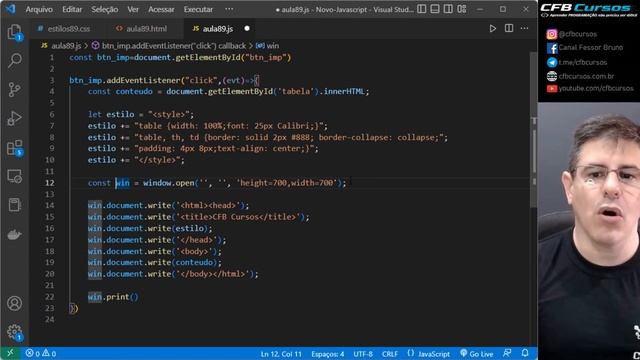Open the Extensions view icon
This screenshot has height=360, width=640.
14,148
